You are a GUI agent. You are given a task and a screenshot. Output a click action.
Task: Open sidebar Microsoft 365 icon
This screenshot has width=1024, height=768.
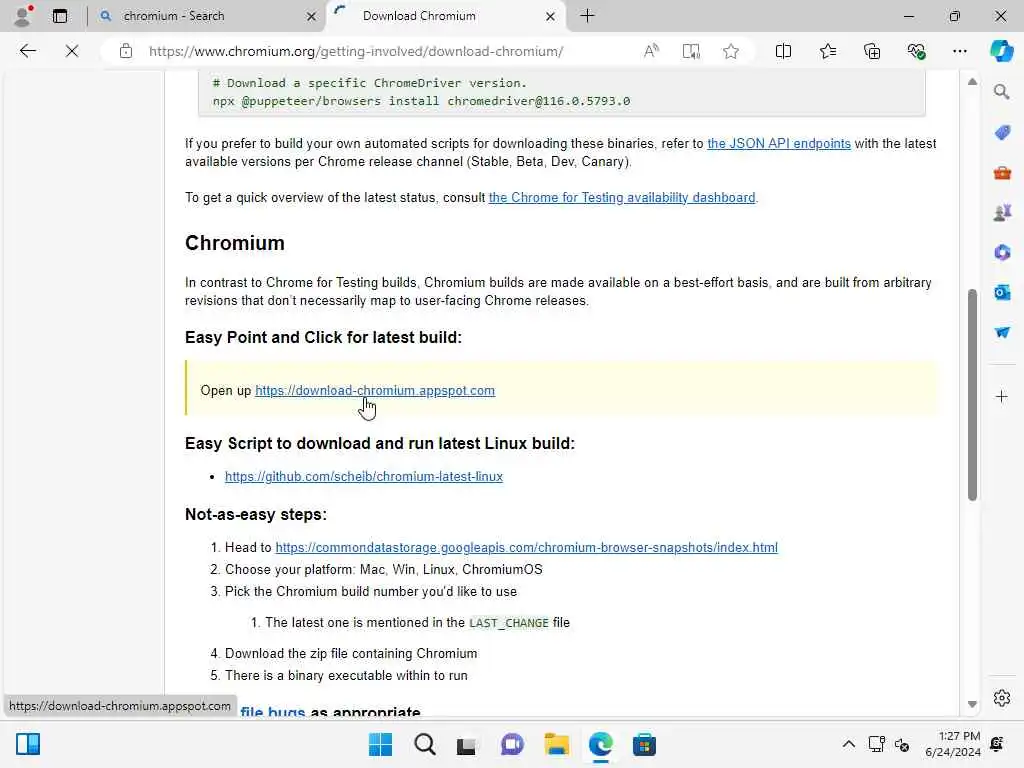[x=1002, y=252]
